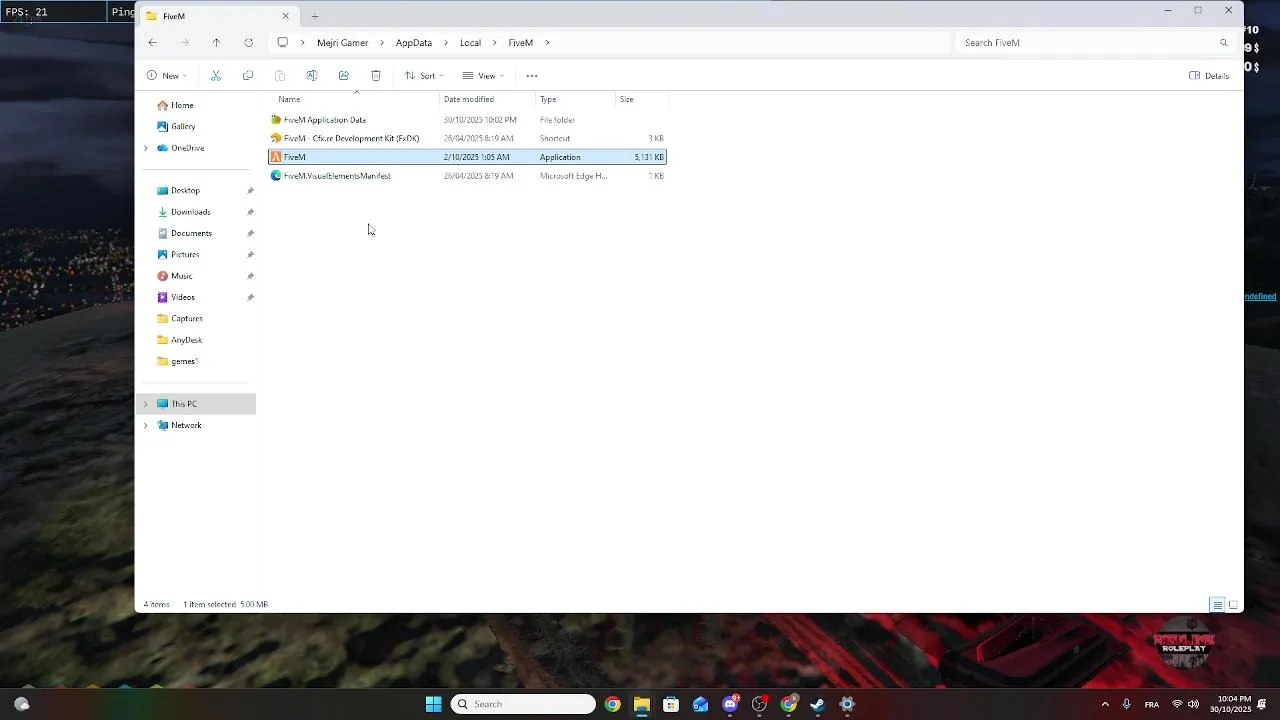Show hidden tray icons chevron

[x=1105, y=704]
